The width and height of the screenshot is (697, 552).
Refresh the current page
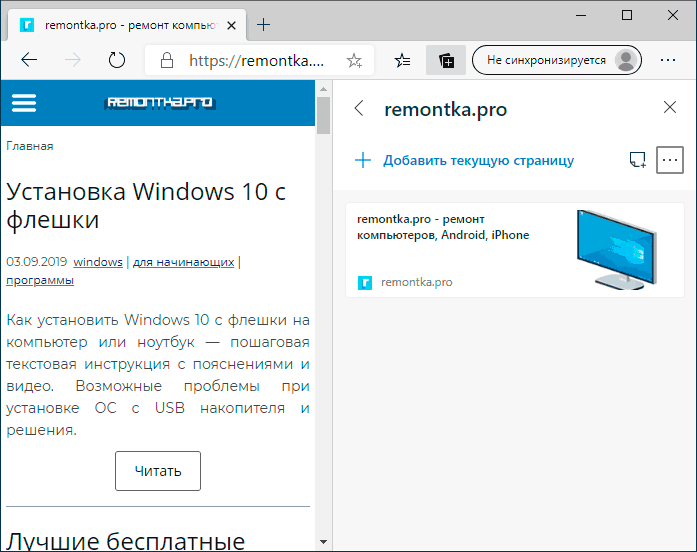(x=117, y=60)
